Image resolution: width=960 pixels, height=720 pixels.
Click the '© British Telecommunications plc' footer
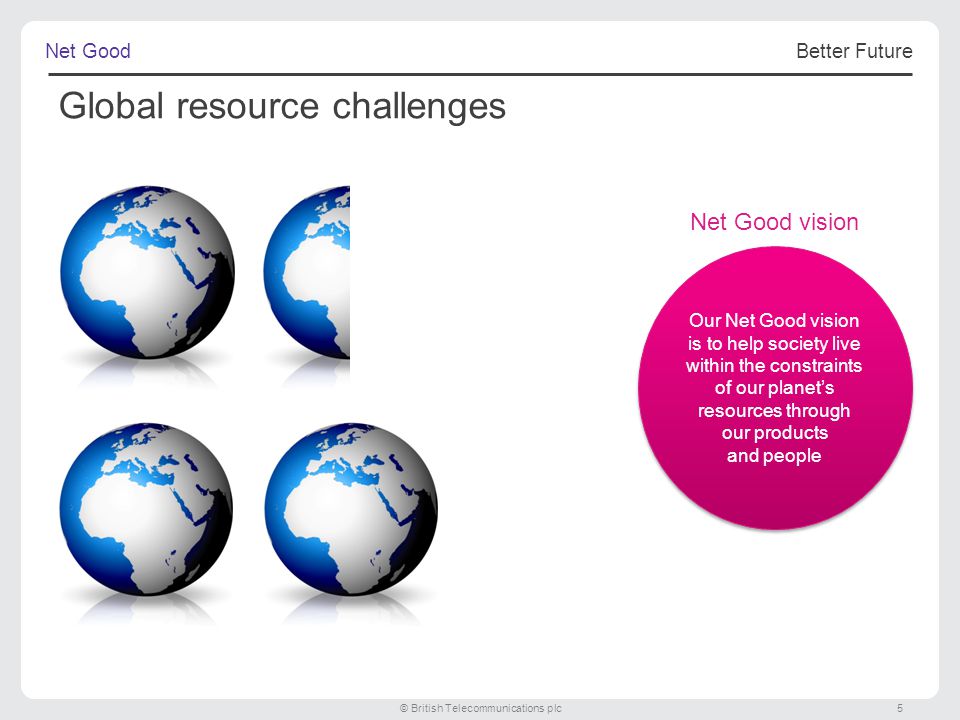[x=481, y=708]
